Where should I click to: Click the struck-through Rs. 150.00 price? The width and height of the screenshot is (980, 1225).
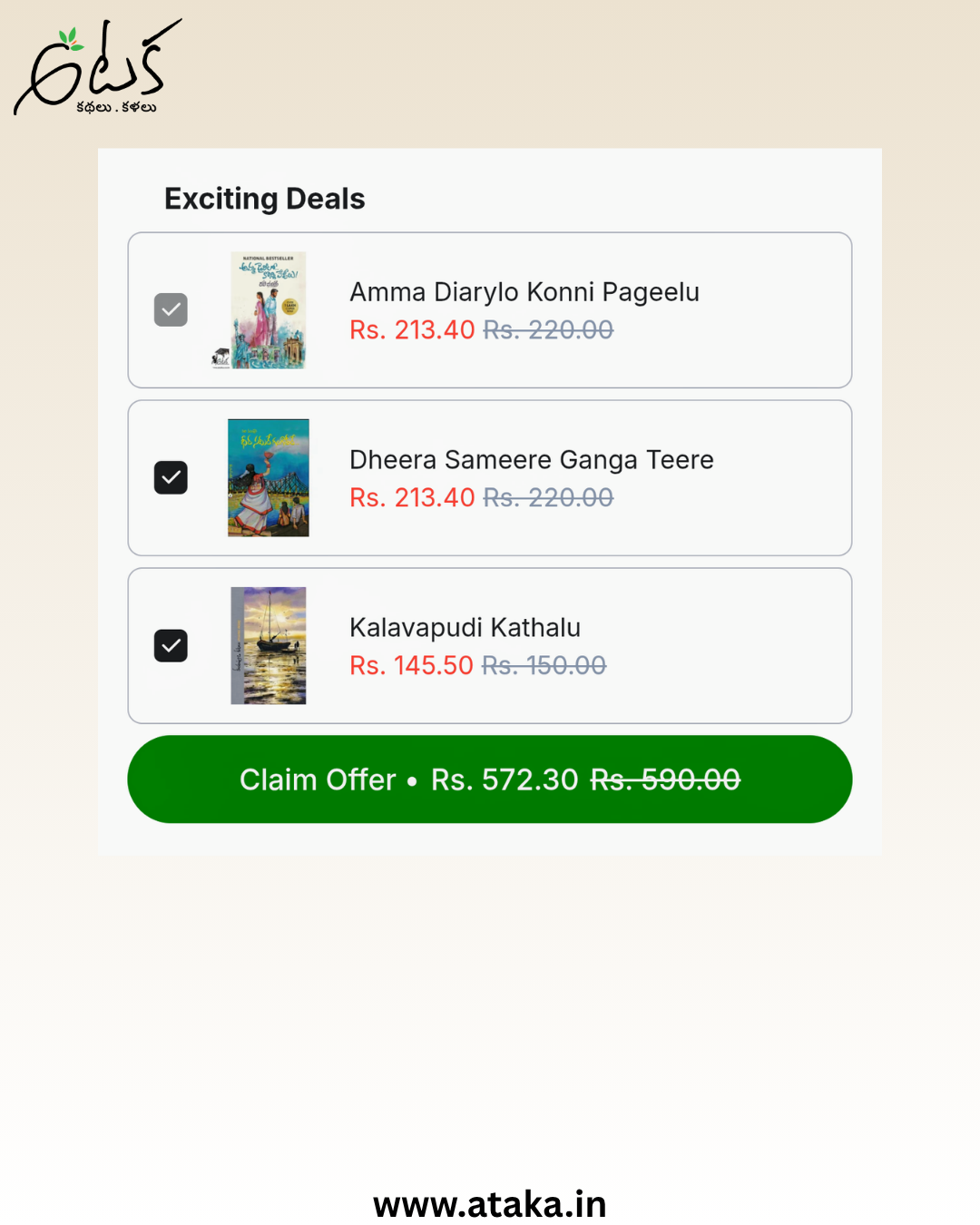544,665
